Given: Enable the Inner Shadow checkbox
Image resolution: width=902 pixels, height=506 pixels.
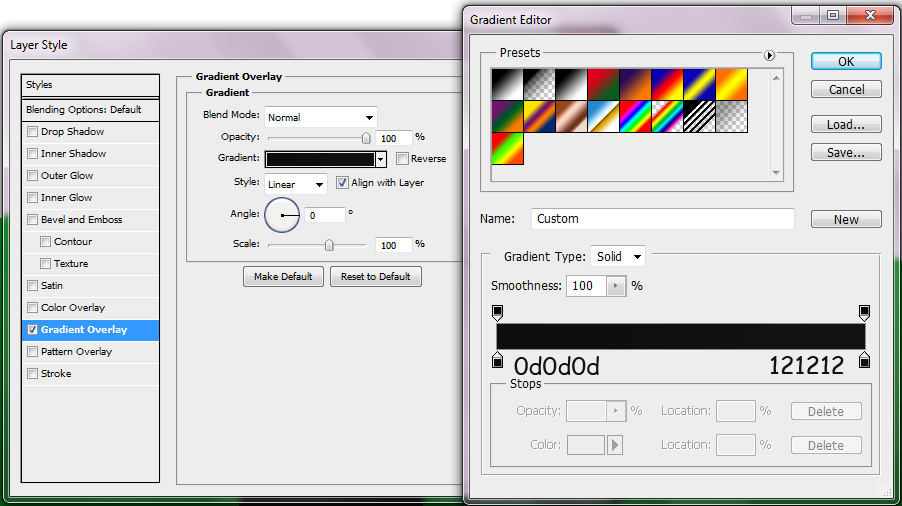Looking at the screenshot, I should (33, 154).
